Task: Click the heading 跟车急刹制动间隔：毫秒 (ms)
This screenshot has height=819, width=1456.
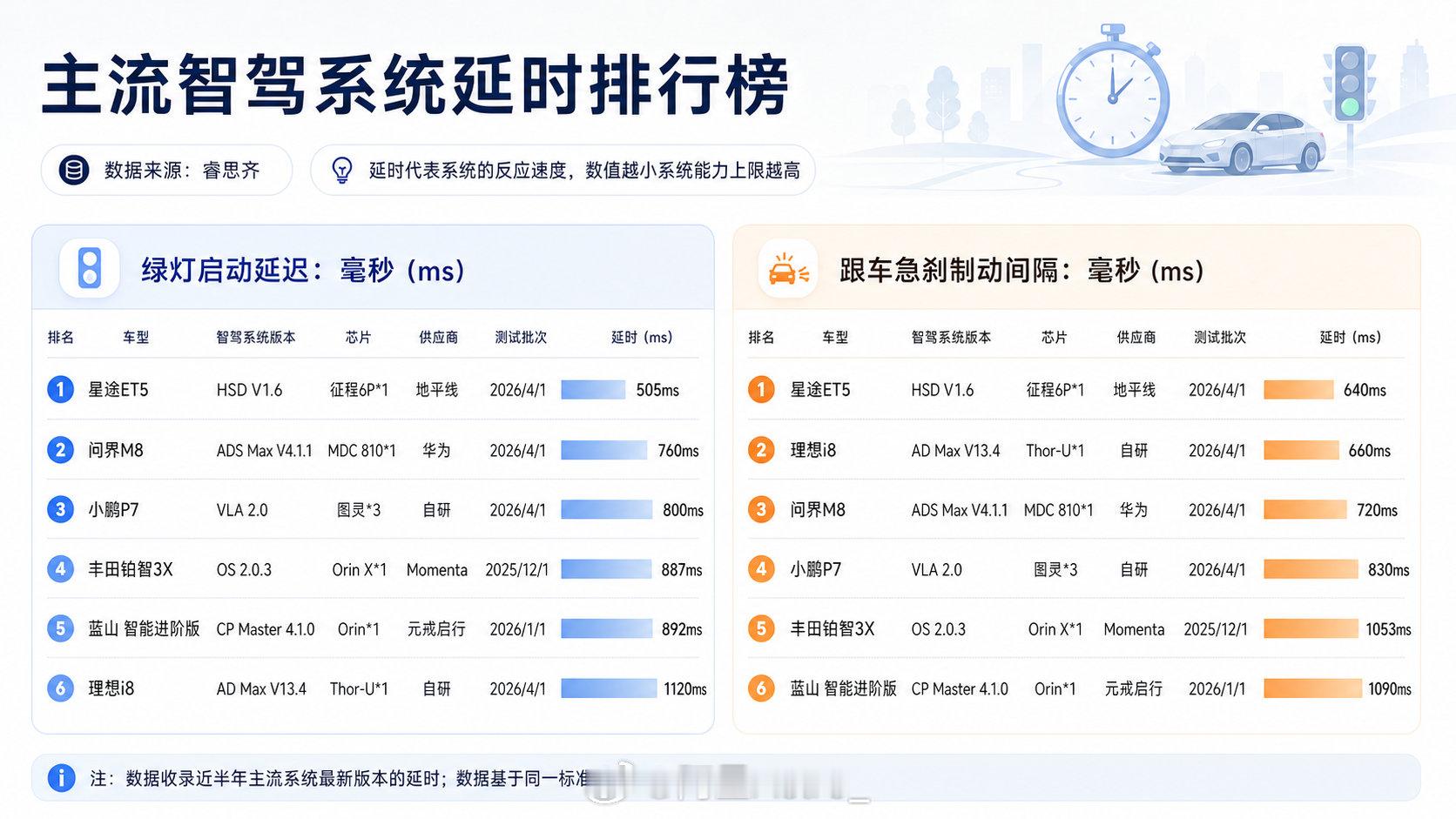Action: point(1021,270)
